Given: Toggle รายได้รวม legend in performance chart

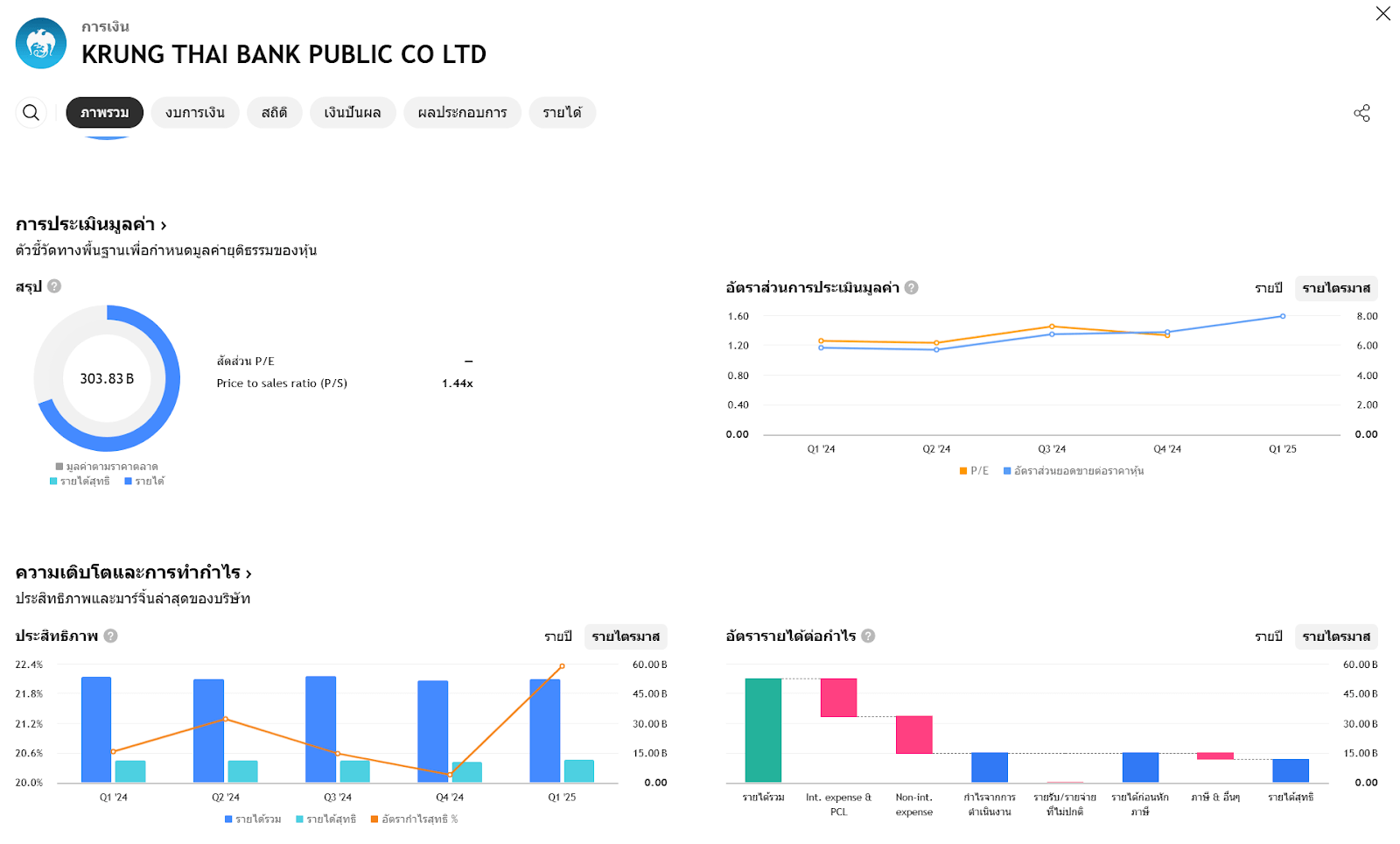Looking at the screenshot, I should point(253,819).
